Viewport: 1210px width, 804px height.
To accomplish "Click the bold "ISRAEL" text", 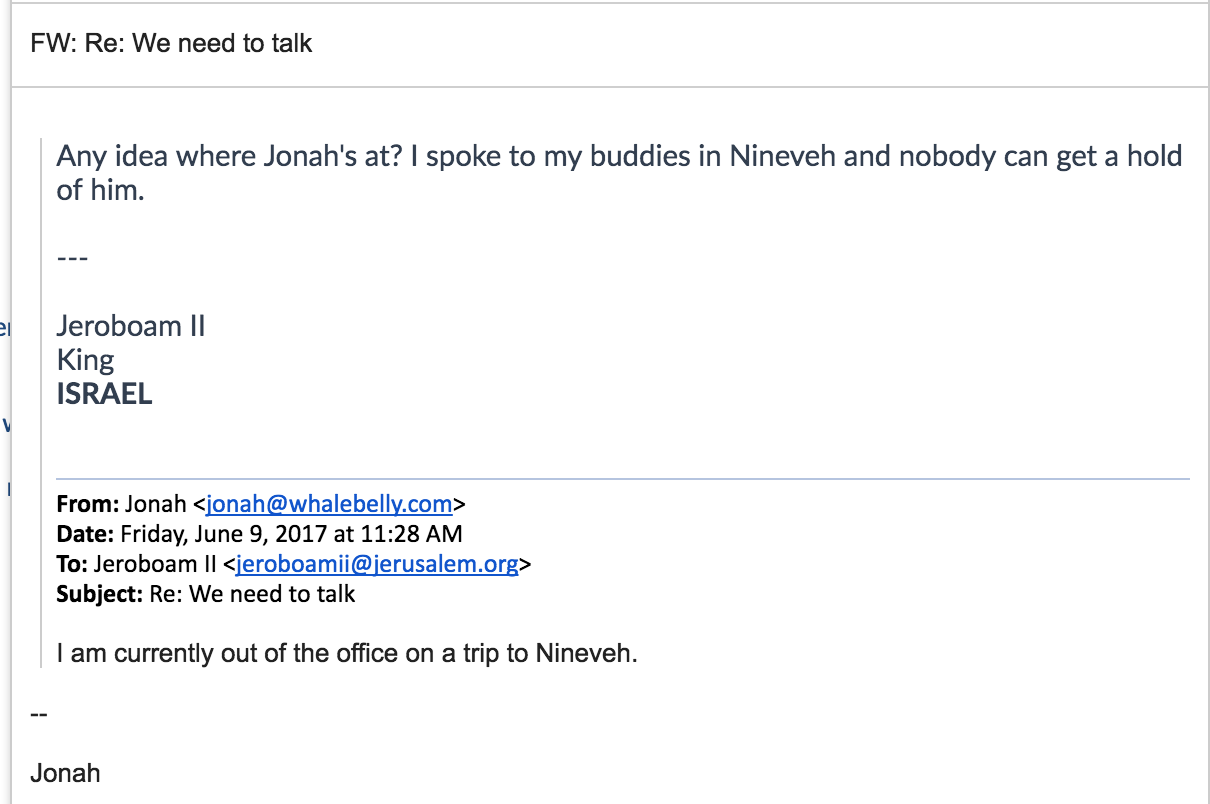I will pyautogui.click(x=104, y=393).
